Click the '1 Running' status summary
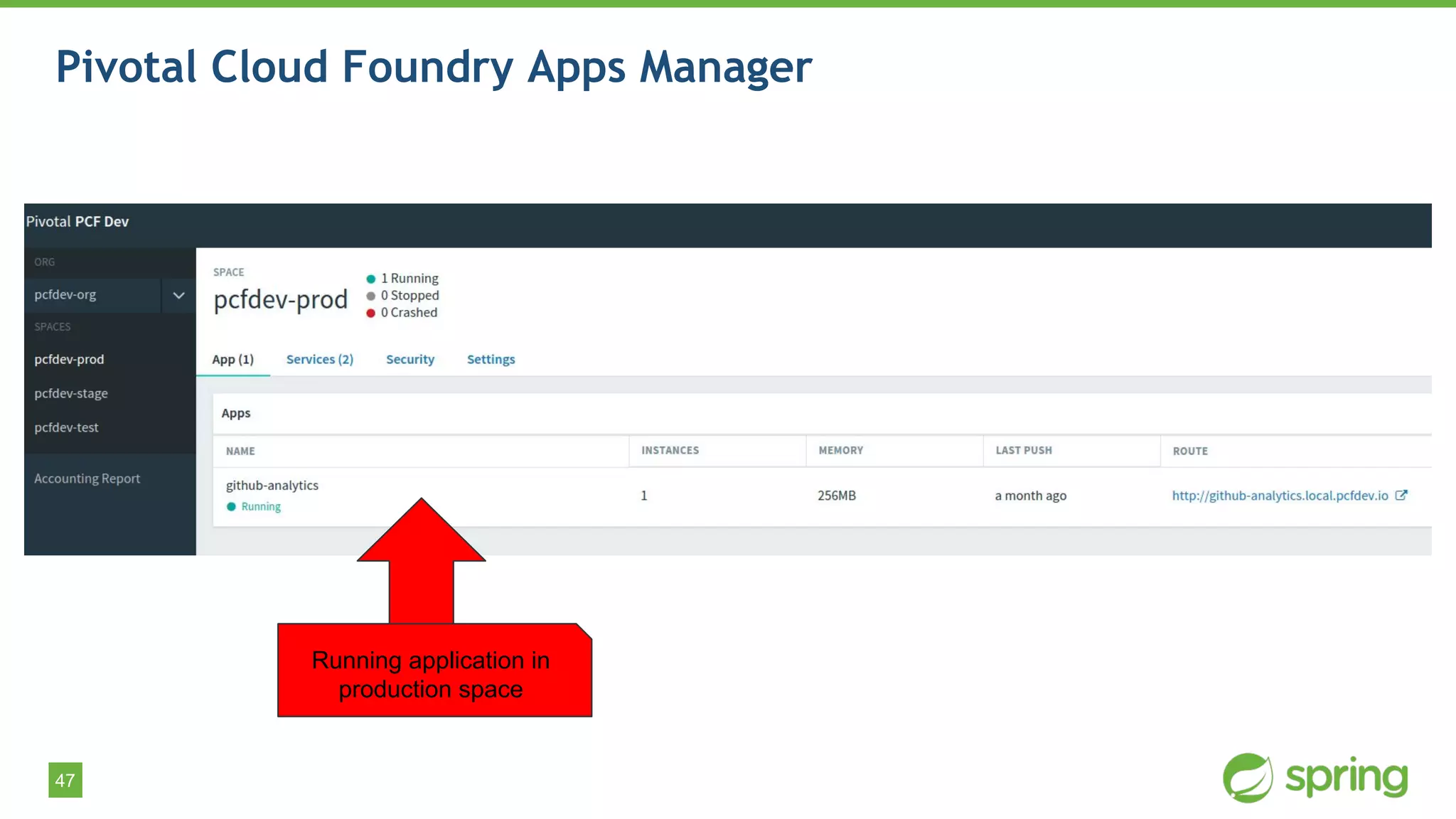The height and width of the screenshot is (819, 1456). pyautogui.click(x=402, y=279)
